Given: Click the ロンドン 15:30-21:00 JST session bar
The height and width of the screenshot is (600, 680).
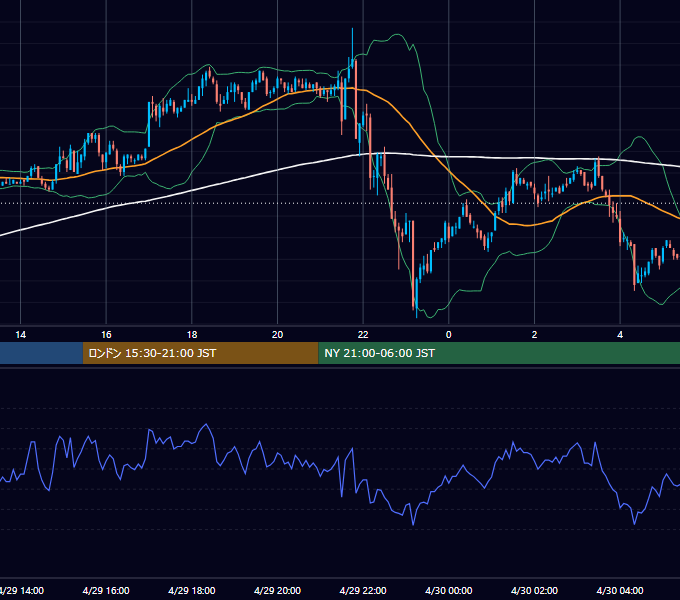Looking at the screenshot, I should (200, 353).
